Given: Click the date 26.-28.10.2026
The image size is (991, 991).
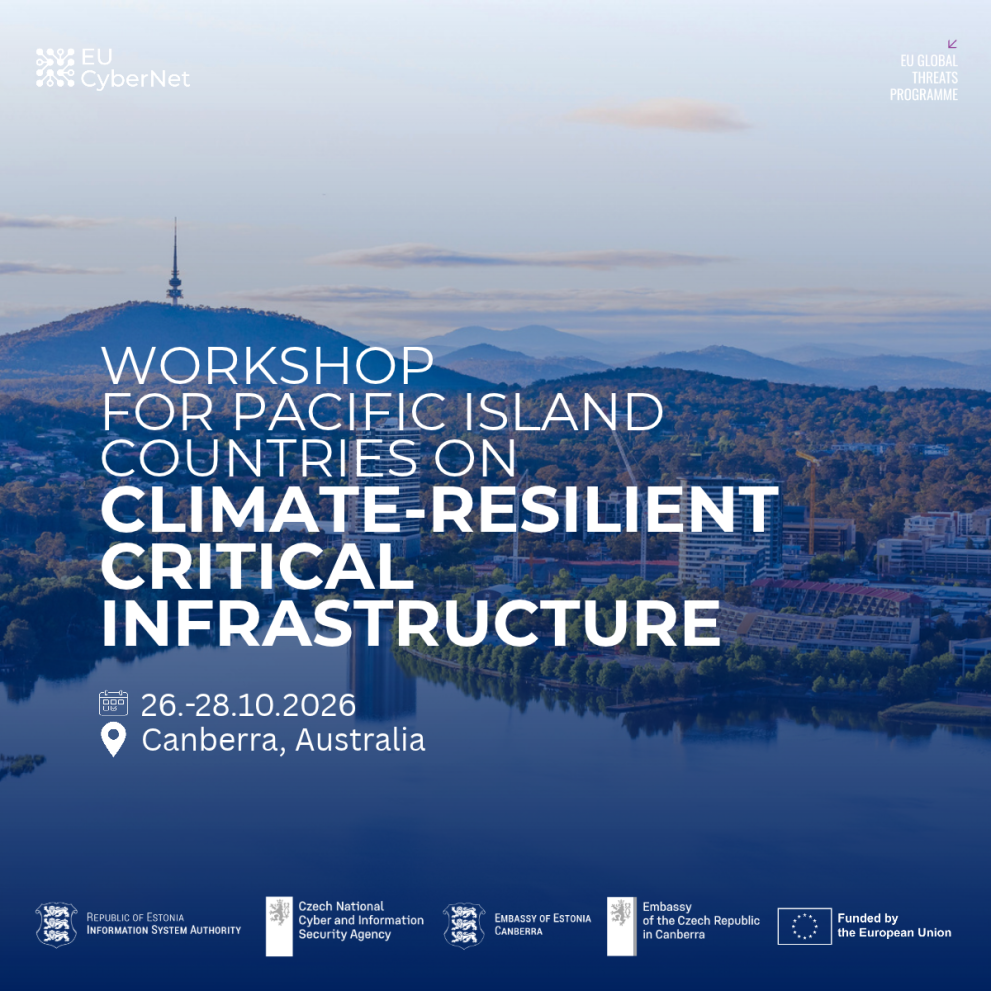Looking at the screenshot, I should point(248,705).
